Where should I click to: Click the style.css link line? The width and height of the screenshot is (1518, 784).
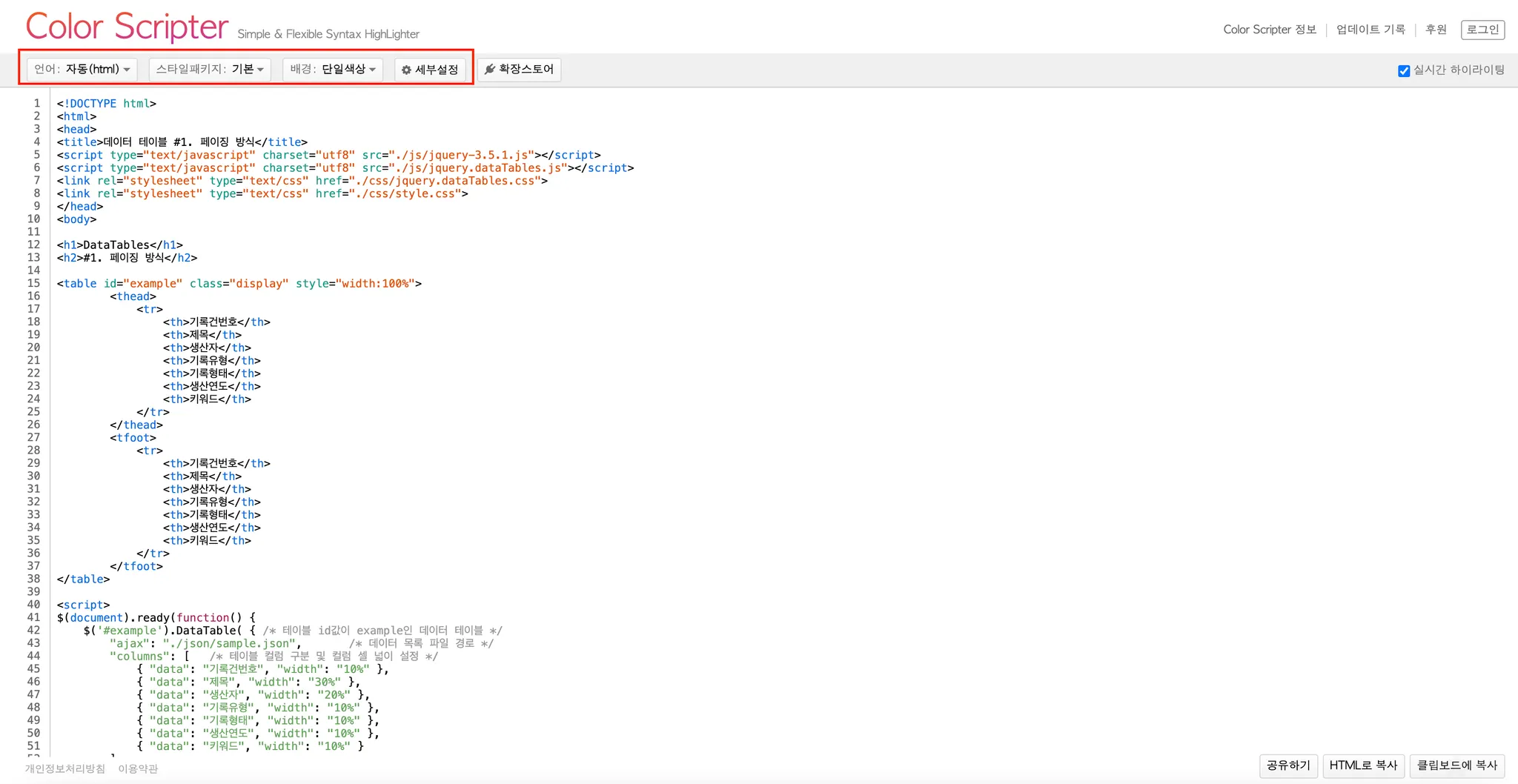tap(262, 194)
